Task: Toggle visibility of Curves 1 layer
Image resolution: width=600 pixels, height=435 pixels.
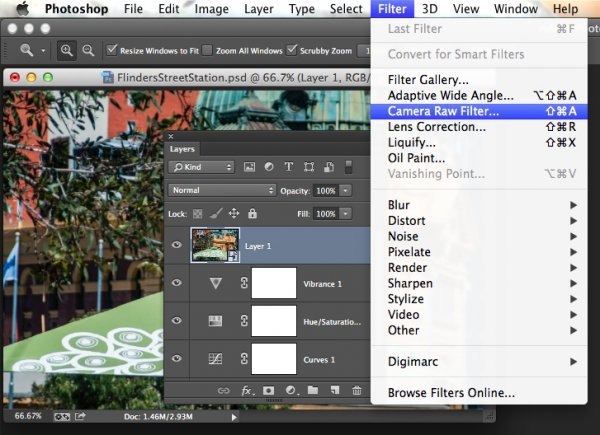Action: point(177,358)
